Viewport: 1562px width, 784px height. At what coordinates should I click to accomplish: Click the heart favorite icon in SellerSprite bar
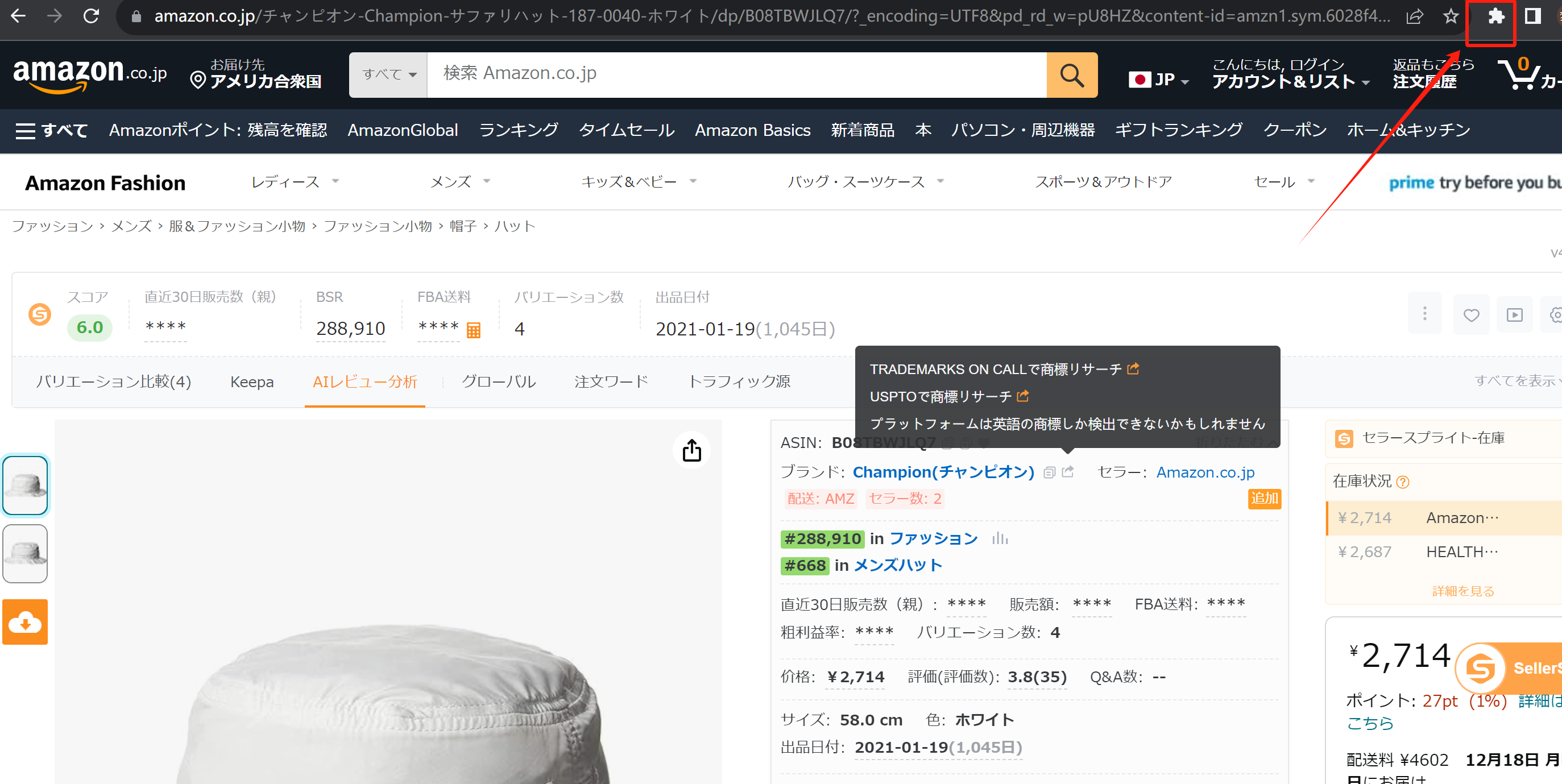(1471, 315)
